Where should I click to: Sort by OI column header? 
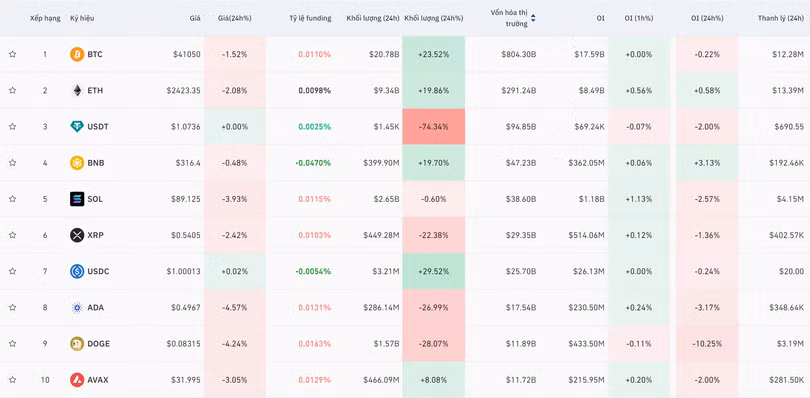click(600, 18)
